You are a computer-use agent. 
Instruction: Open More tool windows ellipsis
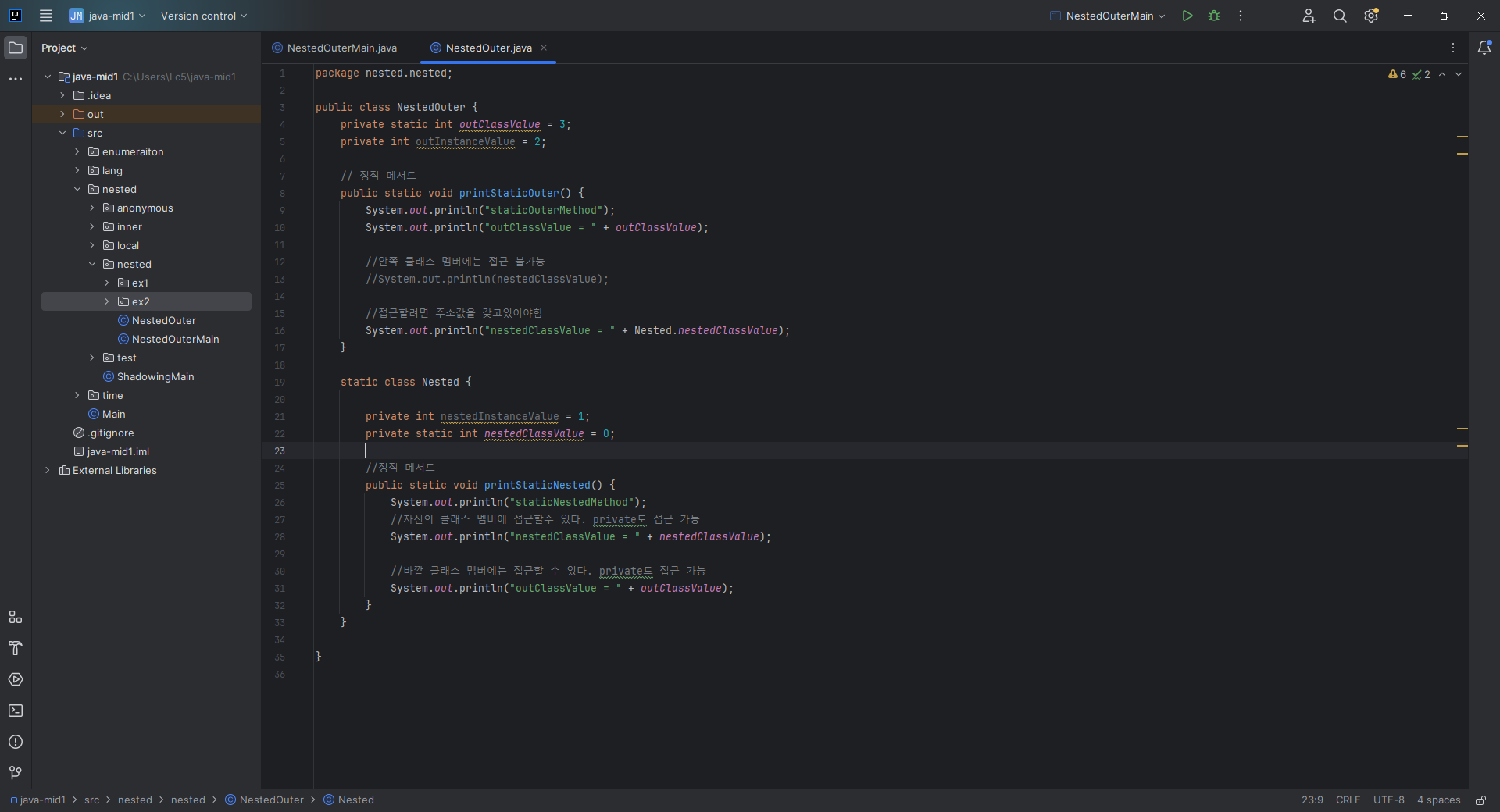(x=16, y=79)
